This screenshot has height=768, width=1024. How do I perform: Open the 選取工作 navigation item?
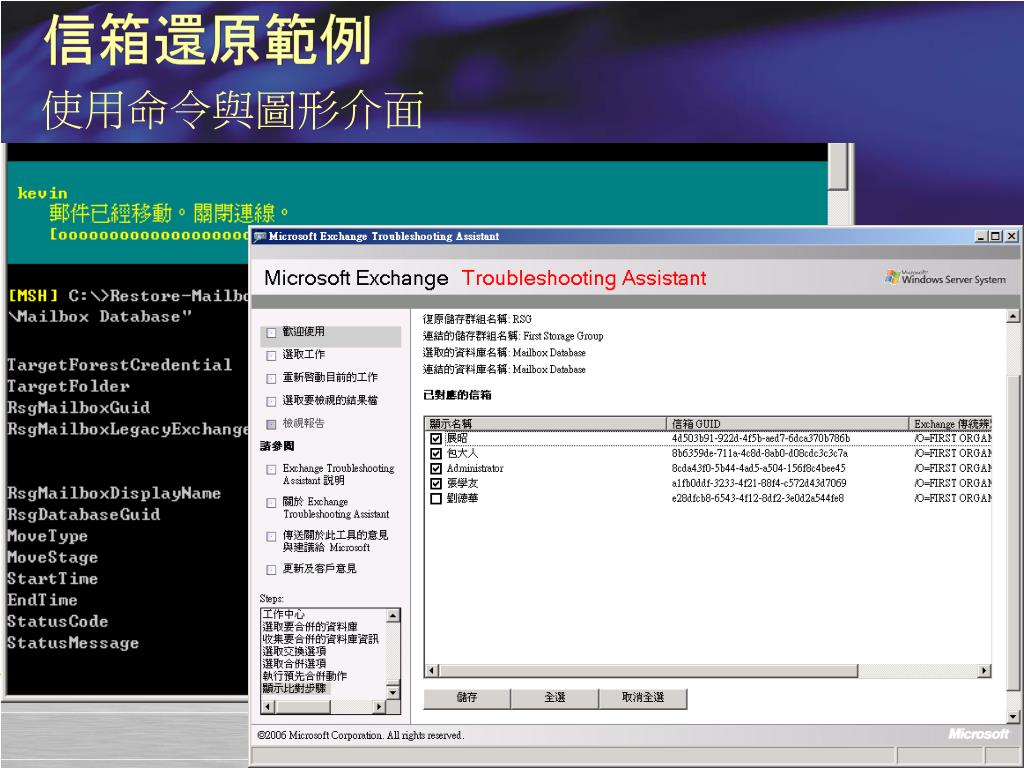point(304,355)
